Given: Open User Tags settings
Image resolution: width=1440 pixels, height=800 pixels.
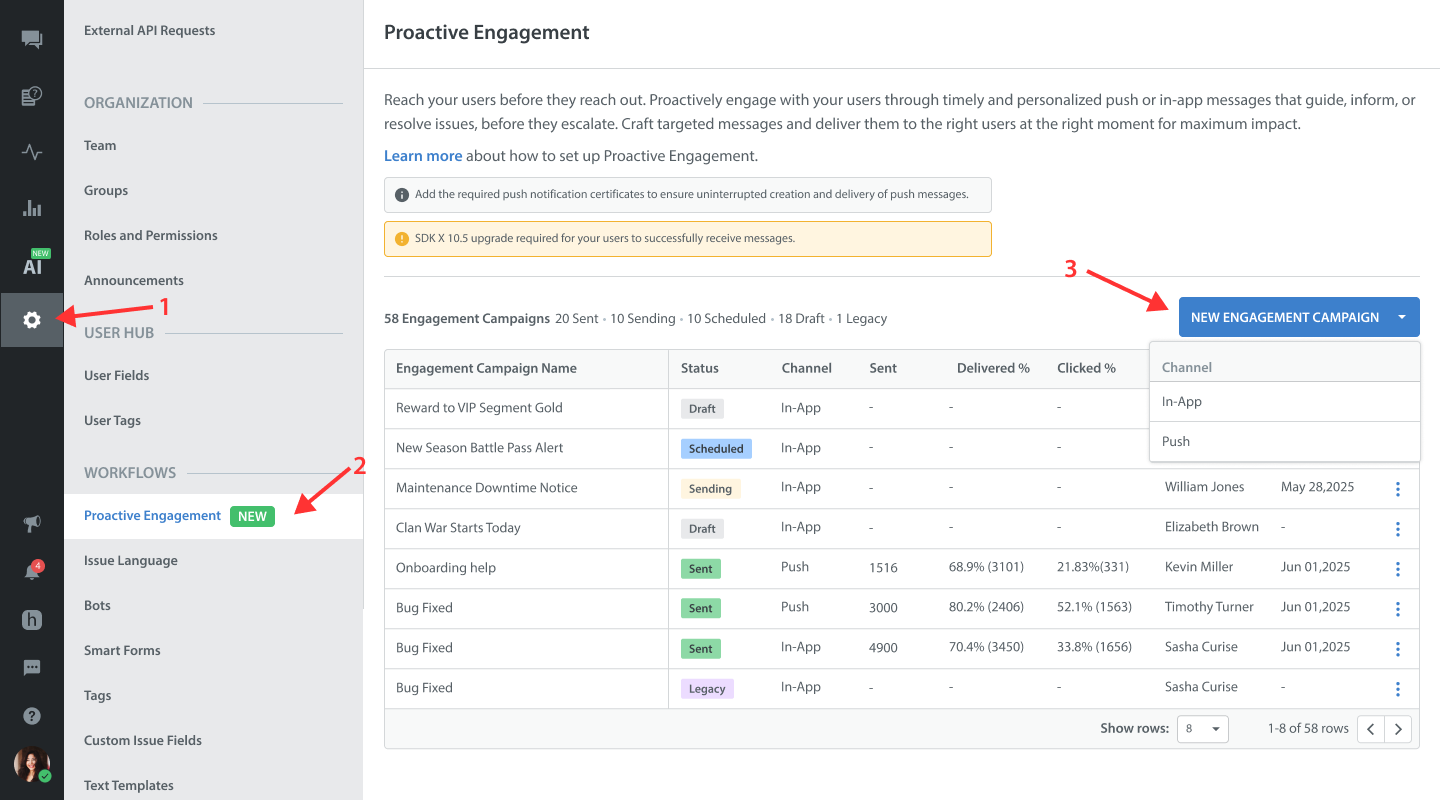Looking at the screenshot, I should coord(112,421).
